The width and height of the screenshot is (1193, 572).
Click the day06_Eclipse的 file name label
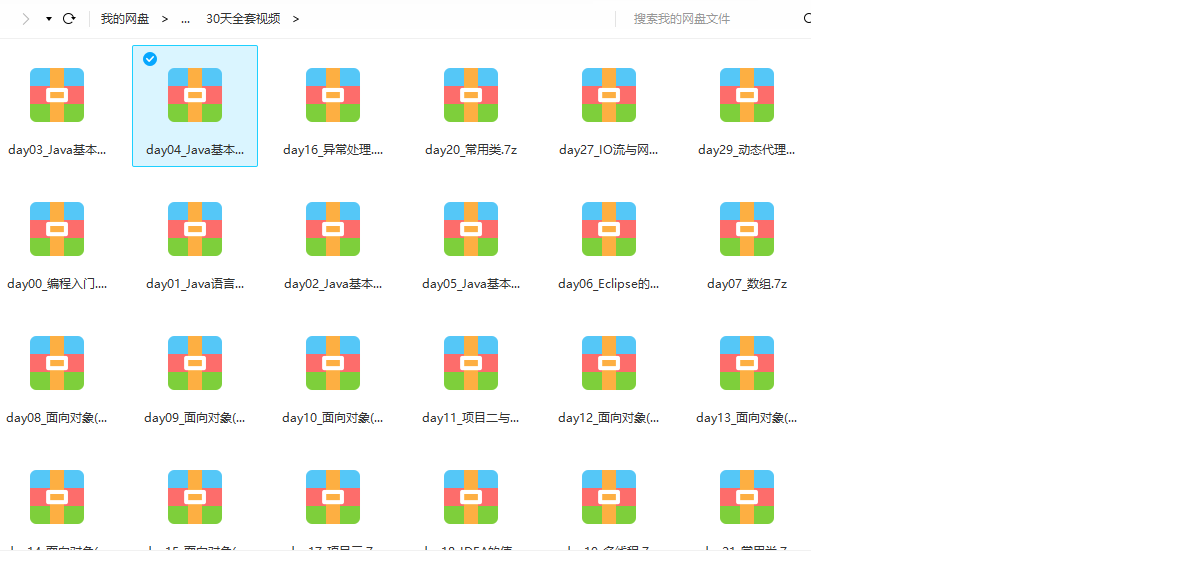[609, 284]
